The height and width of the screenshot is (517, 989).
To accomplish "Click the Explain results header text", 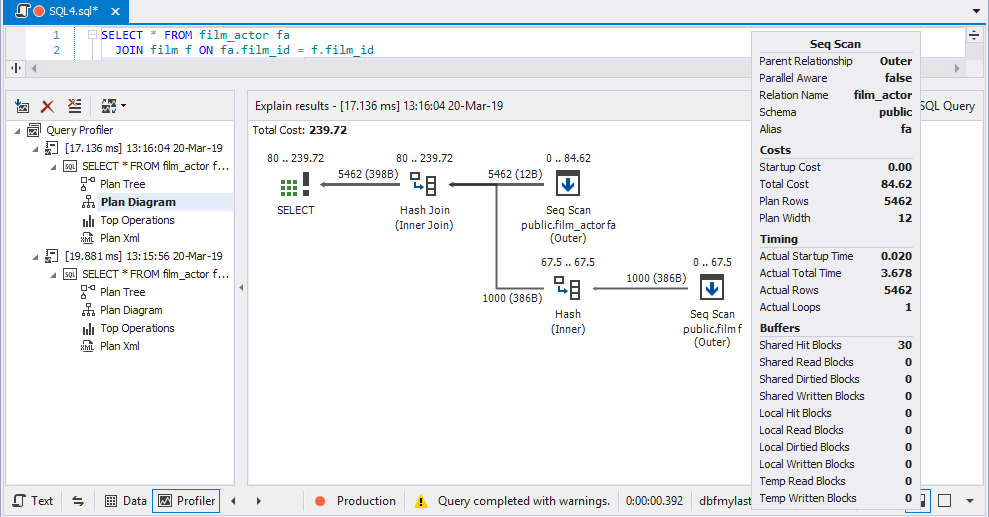I will [378, 106].
